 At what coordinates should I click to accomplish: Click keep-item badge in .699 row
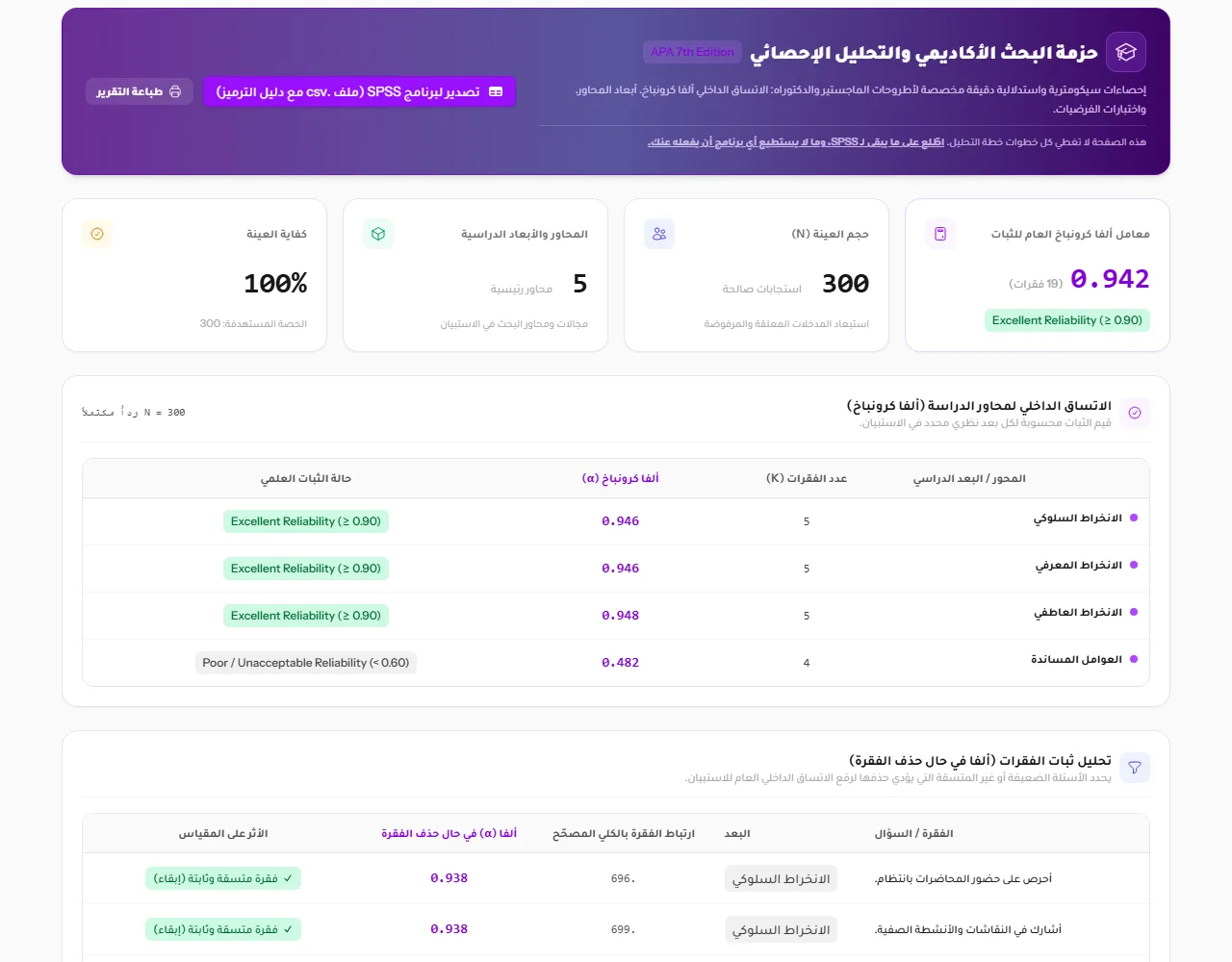pyautogui.click(x=223, y=929)
